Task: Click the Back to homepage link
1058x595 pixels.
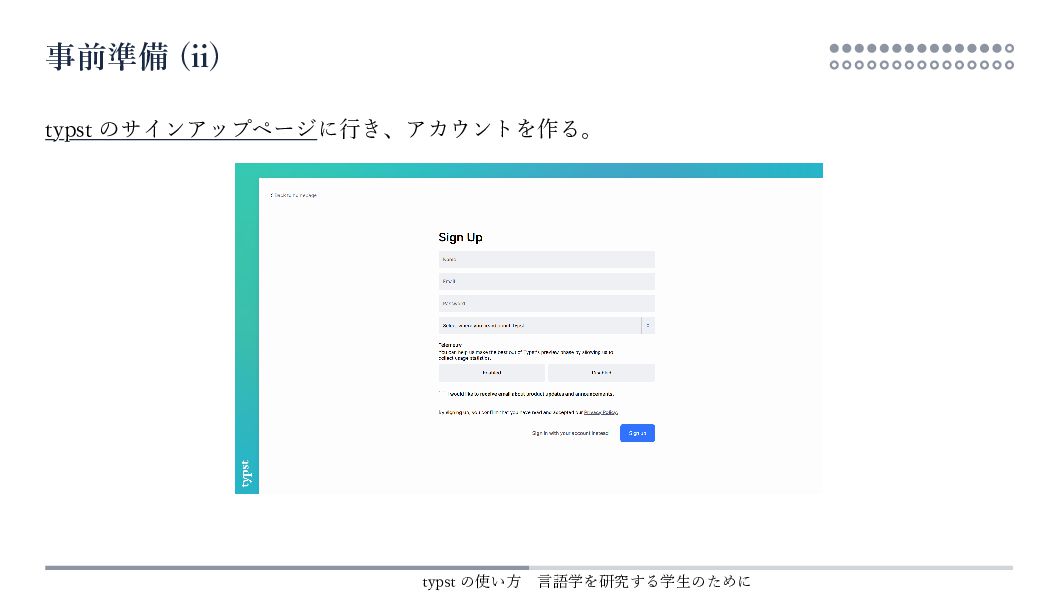Action: [x=294, y=196]
